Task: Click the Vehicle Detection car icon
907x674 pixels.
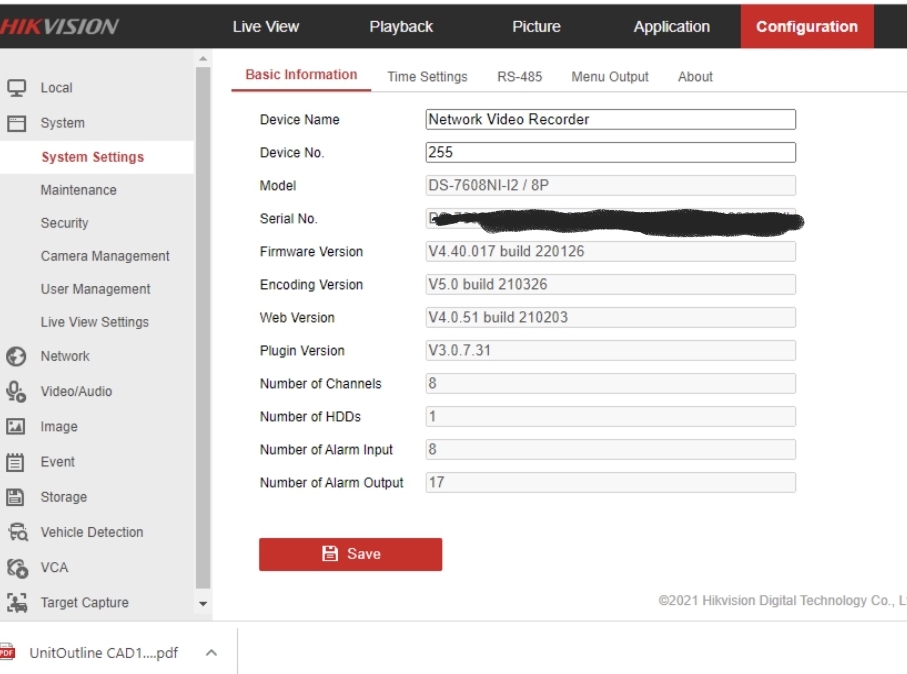Action: coord(16,532)
